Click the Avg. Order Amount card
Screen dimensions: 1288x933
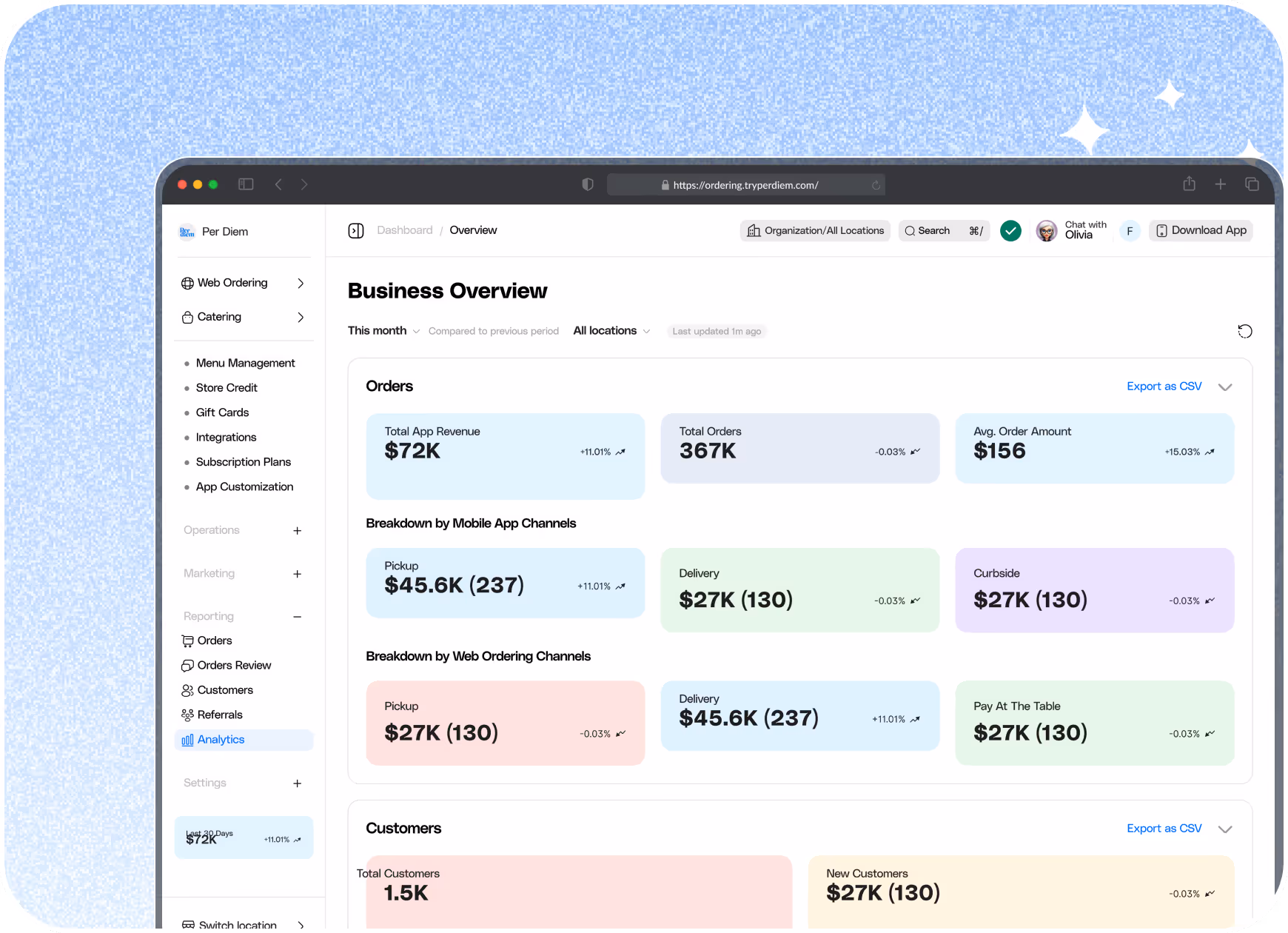pyautogui.click(x=1095, y=449)
